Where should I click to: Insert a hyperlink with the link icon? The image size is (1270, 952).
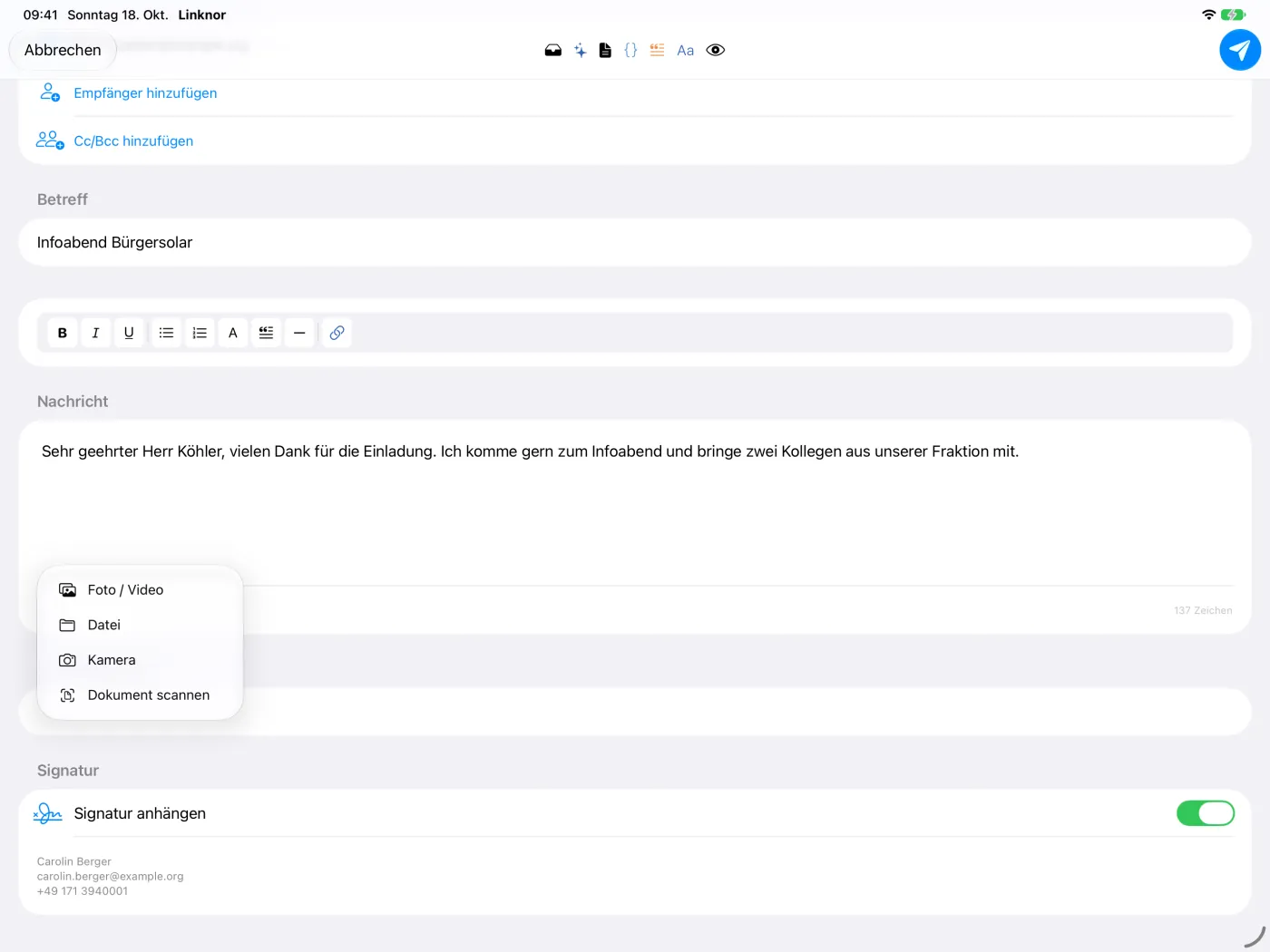point(337,333)
